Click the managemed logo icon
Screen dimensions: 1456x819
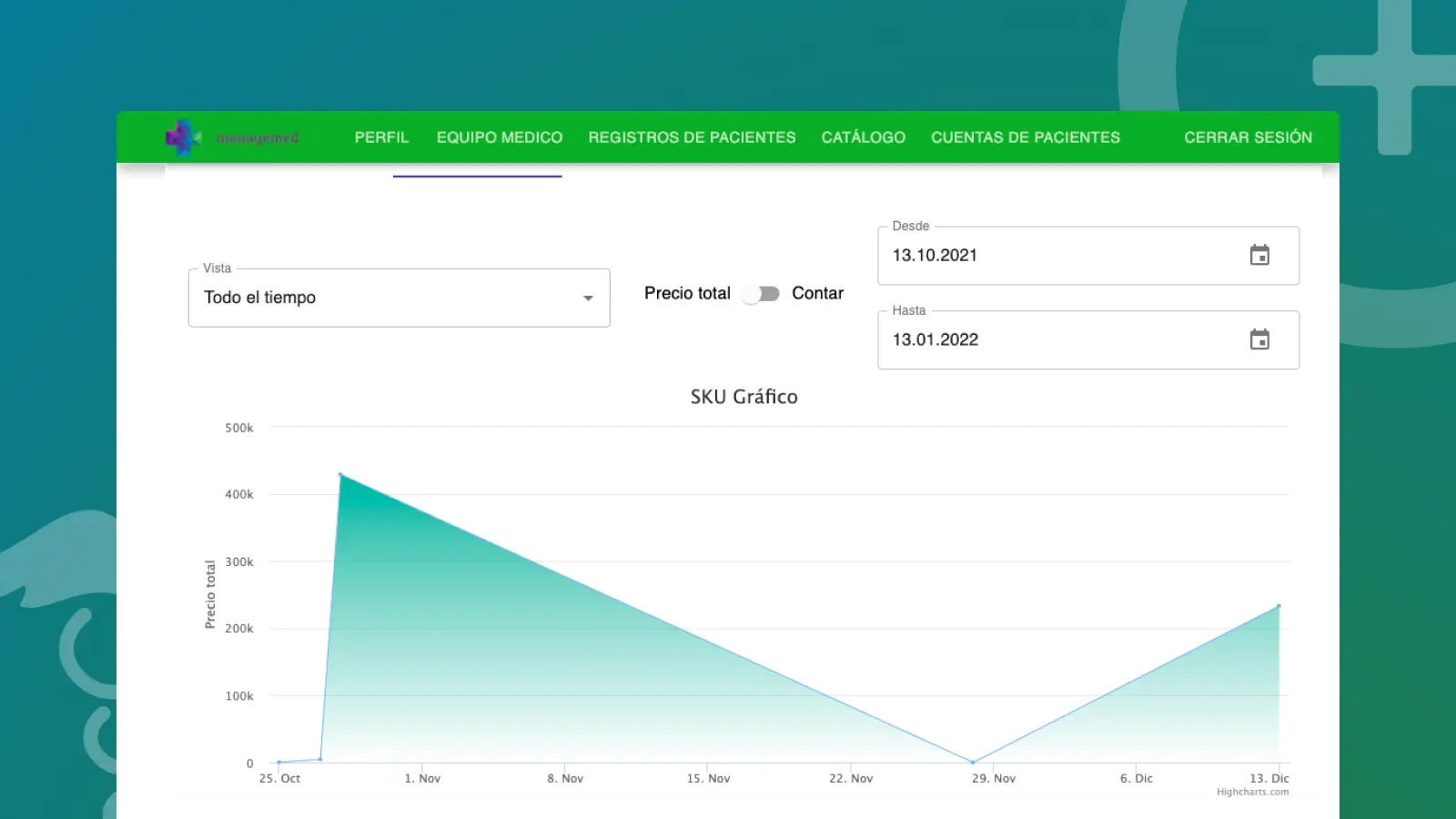coord(182,137)
